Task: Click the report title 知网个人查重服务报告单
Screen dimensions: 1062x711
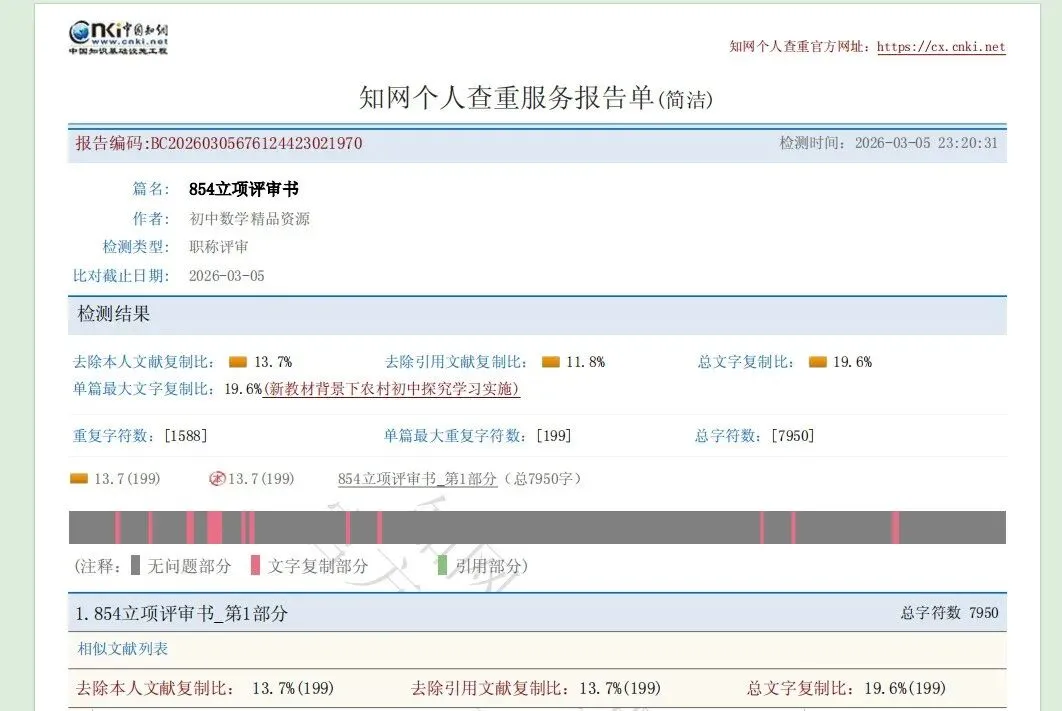Action: [505, 98]
